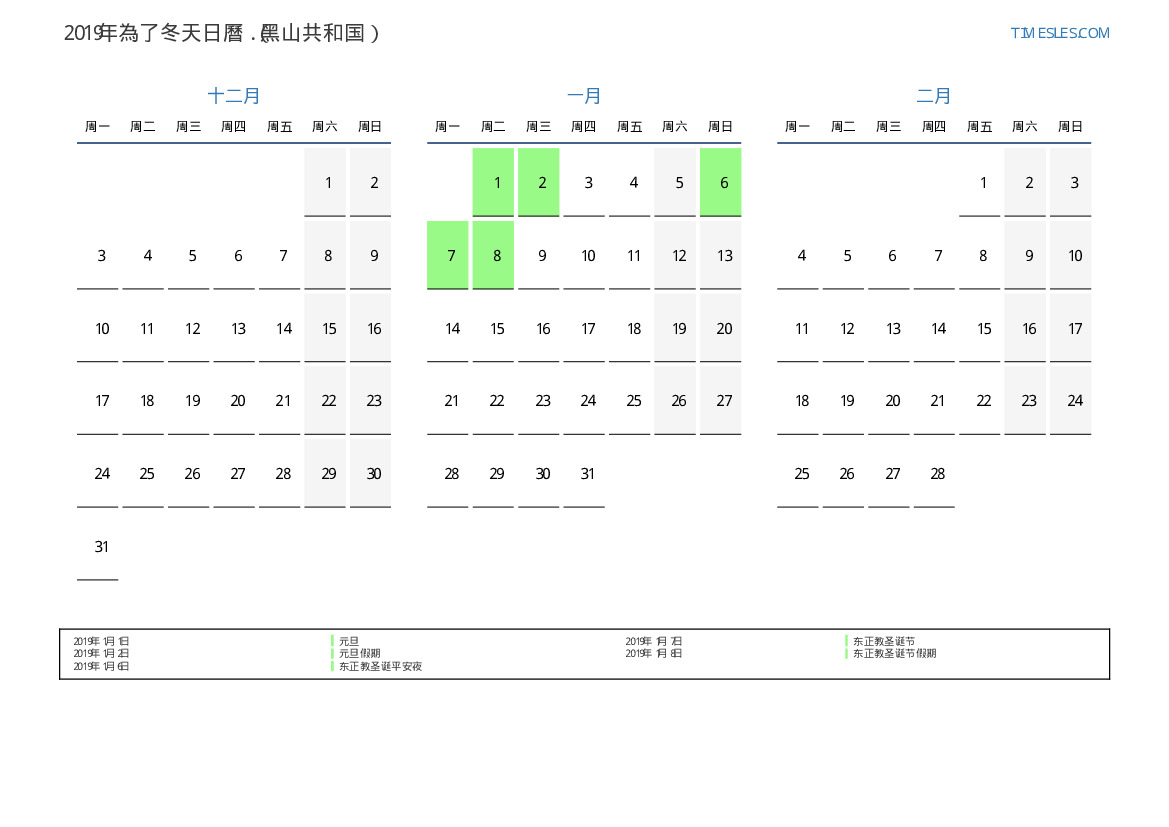
Task: Click the 东正教圣诞平安夜 legend entry
Action: (x=380, y=666)
